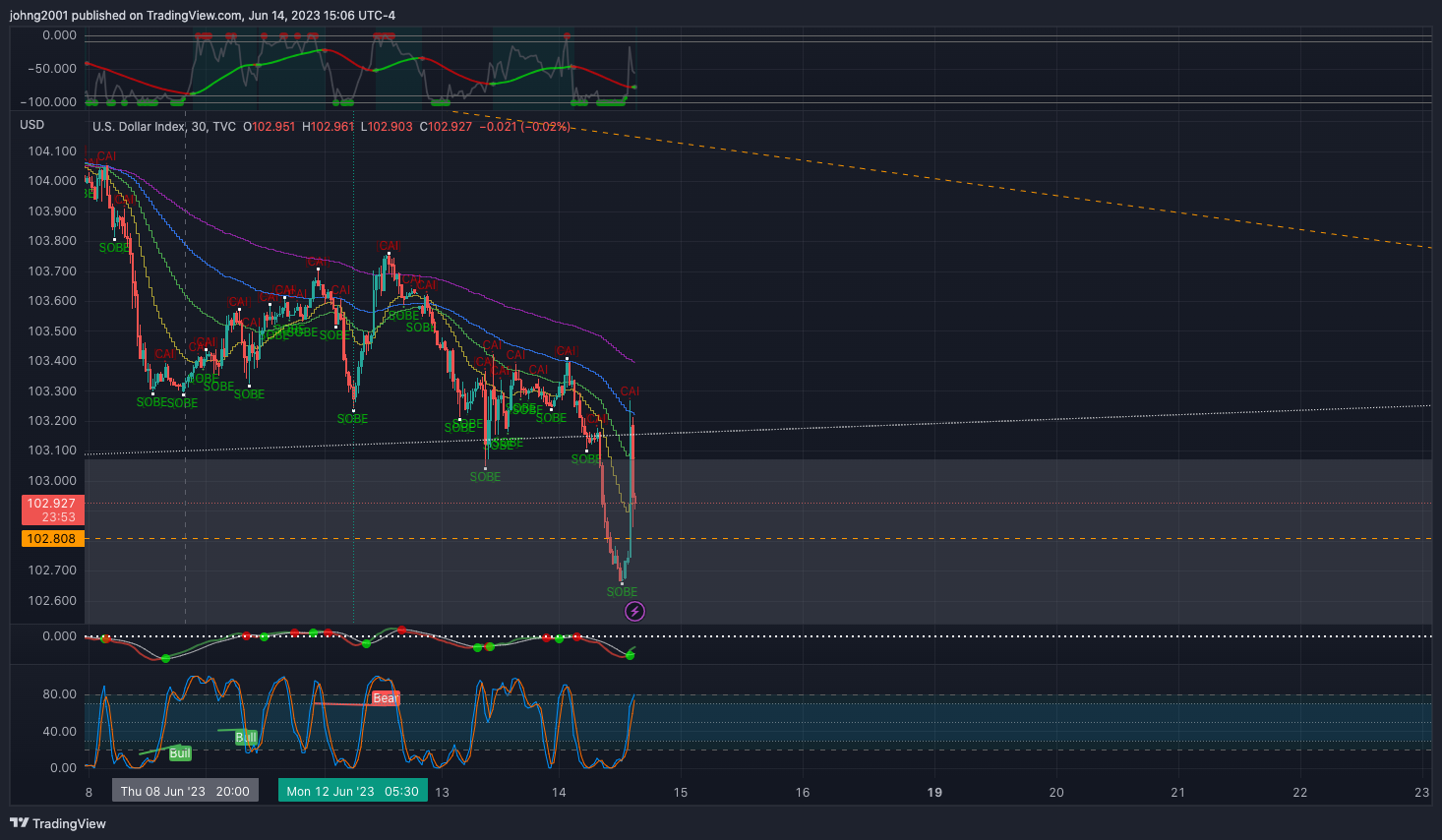Click the USD currency label

tap(32, 125)
